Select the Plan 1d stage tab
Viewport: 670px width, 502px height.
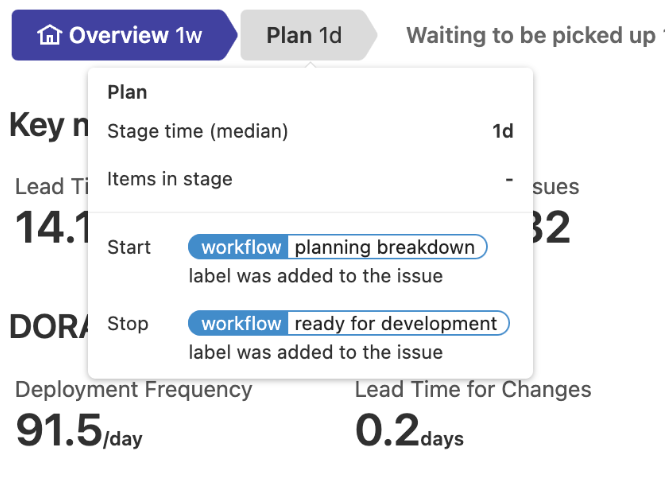click(x=309, y=35)
